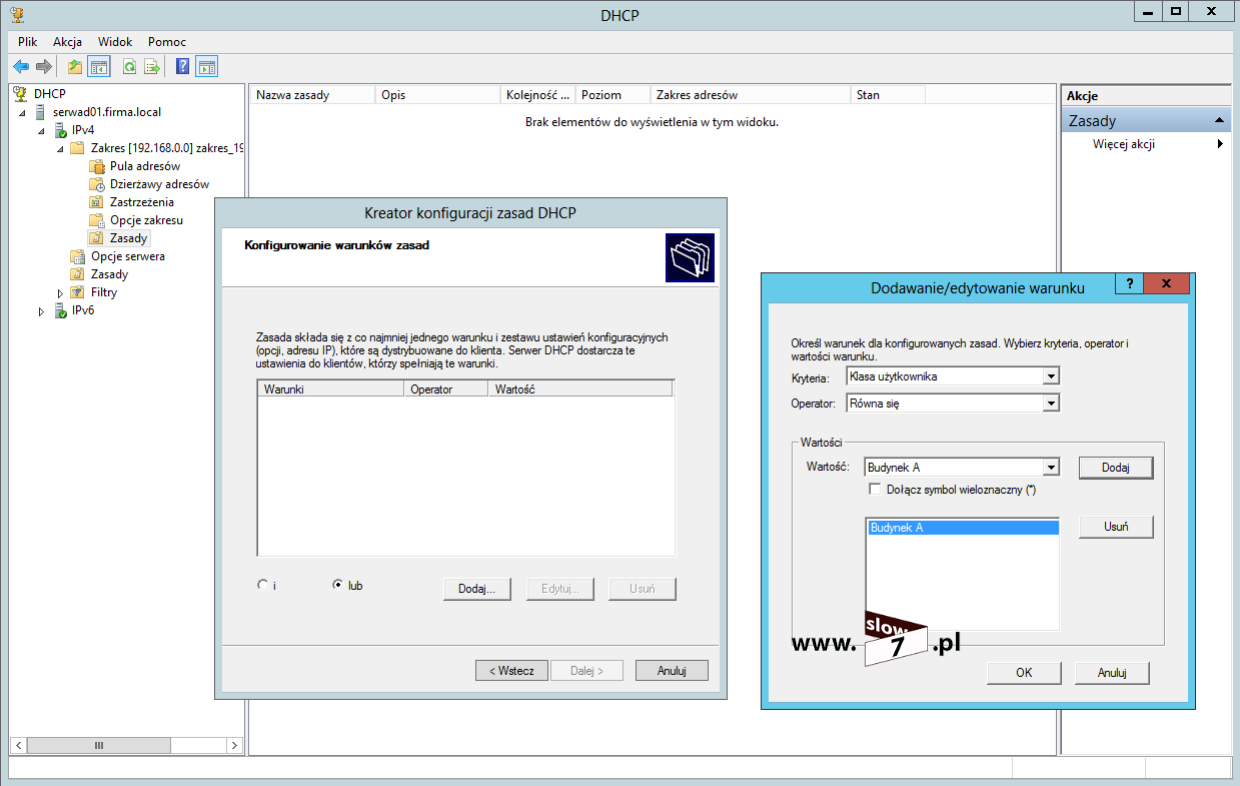The width and height of the screenshot is (1240, 786).
Task: Toggle the Show/Hide action pane icon
Action: 206,67
